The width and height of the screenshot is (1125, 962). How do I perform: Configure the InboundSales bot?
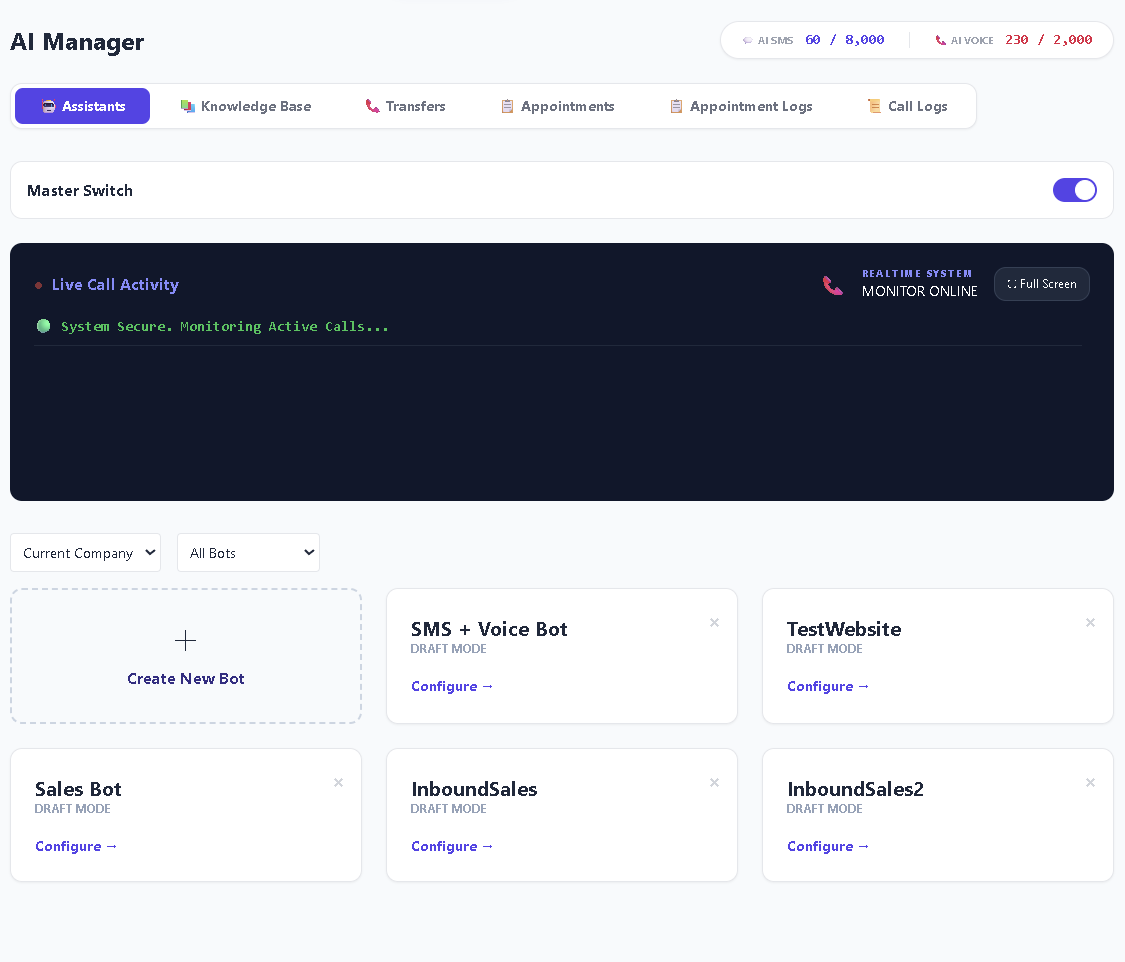452,847
